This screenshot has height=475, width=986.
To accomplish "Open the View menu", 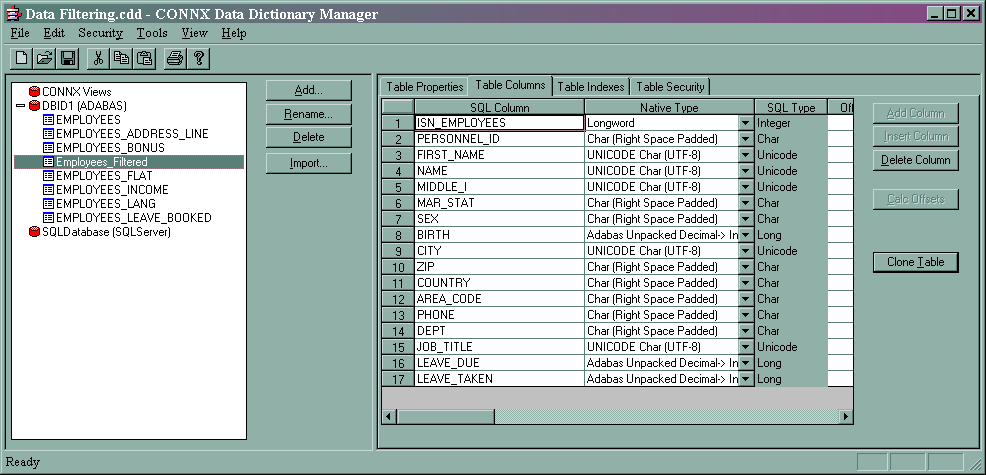I will (194, 33).
